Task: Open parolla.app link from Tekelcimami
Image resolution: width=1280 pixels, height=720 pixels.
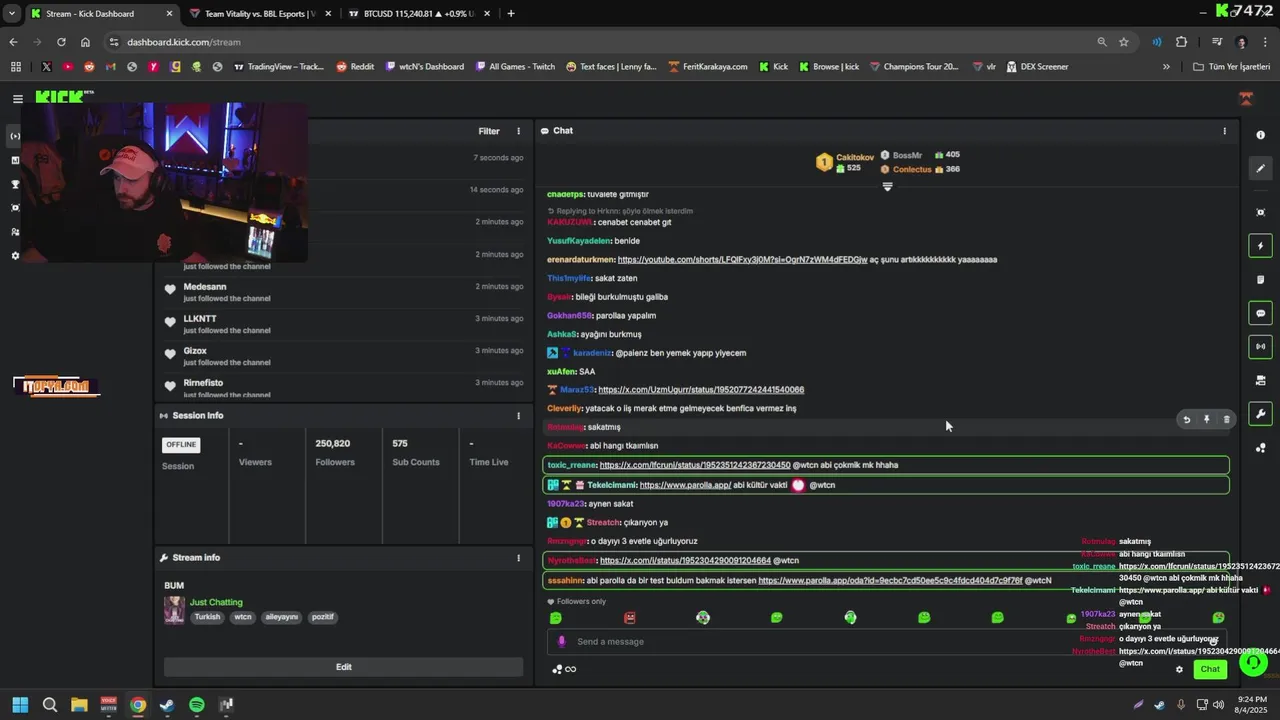Action: click(x=685, y=485)
